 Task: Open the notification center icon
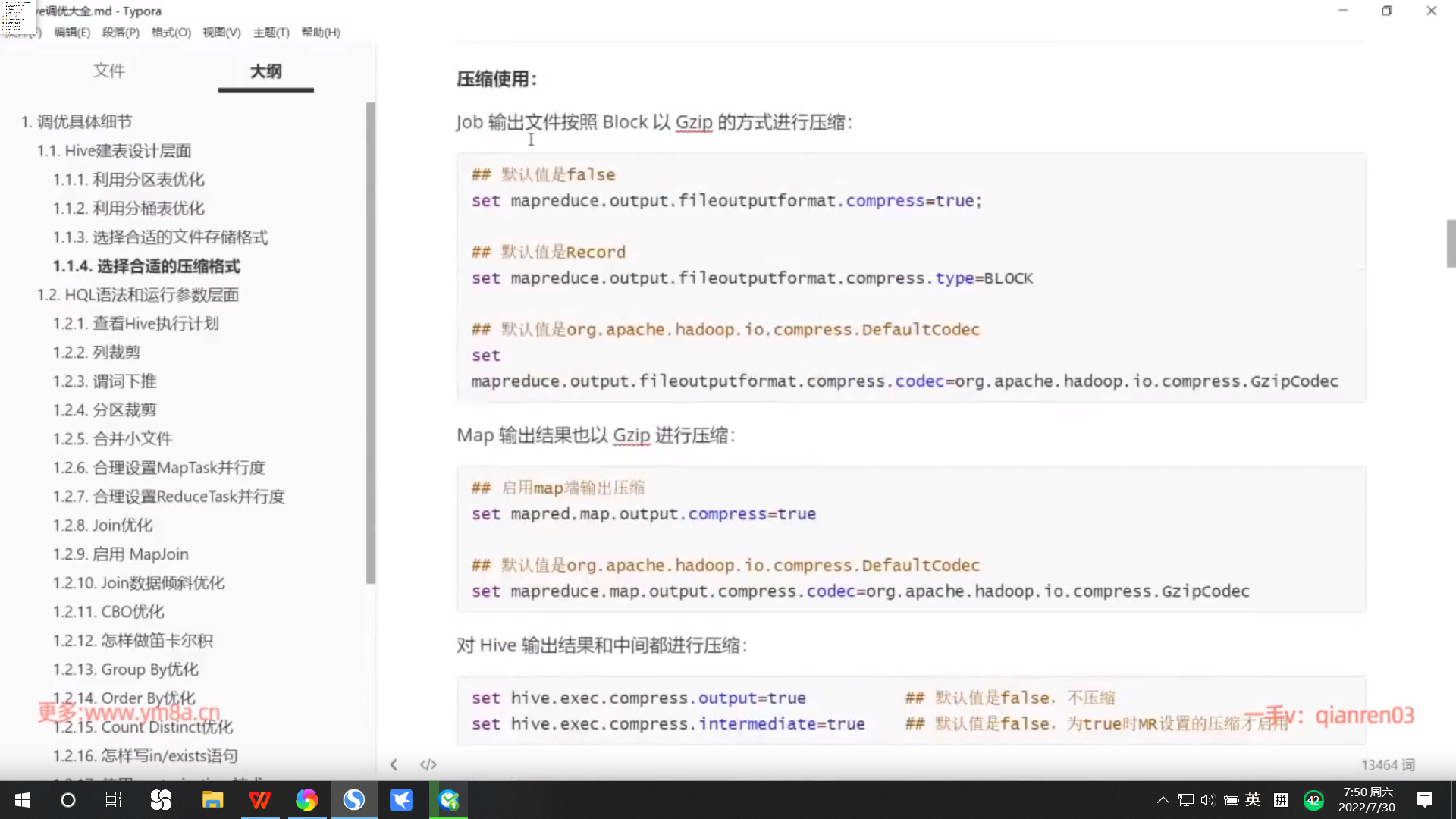[1425, 800]
